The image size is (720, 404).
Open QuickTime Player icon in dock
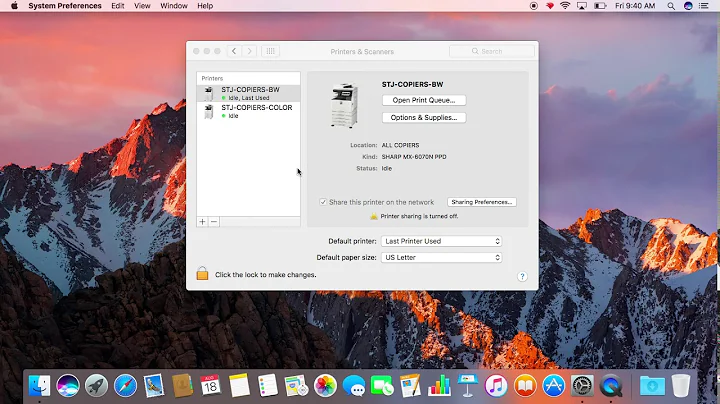tap(611, 386)
